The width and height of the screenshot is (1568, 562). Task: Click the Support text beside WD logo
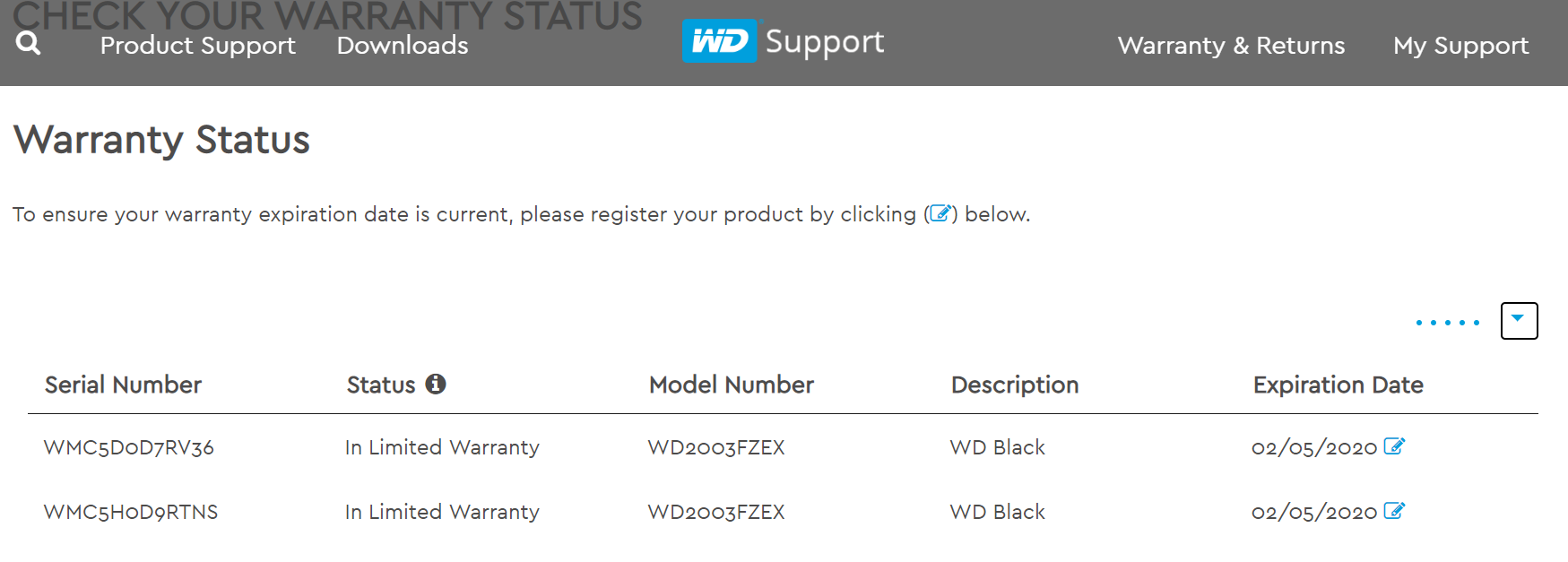(x=825, y=42)
